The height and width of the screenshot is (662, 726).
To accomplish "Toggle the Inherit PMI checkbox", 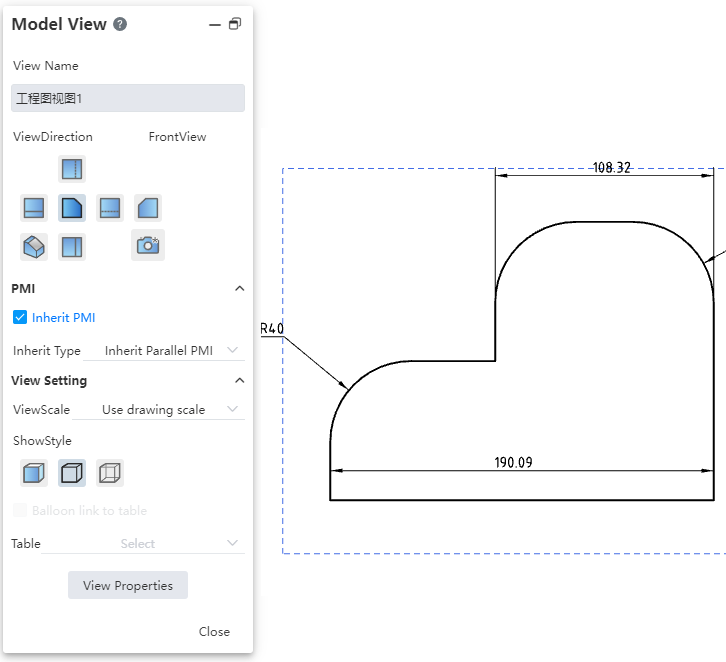I will tap(20, 318).
